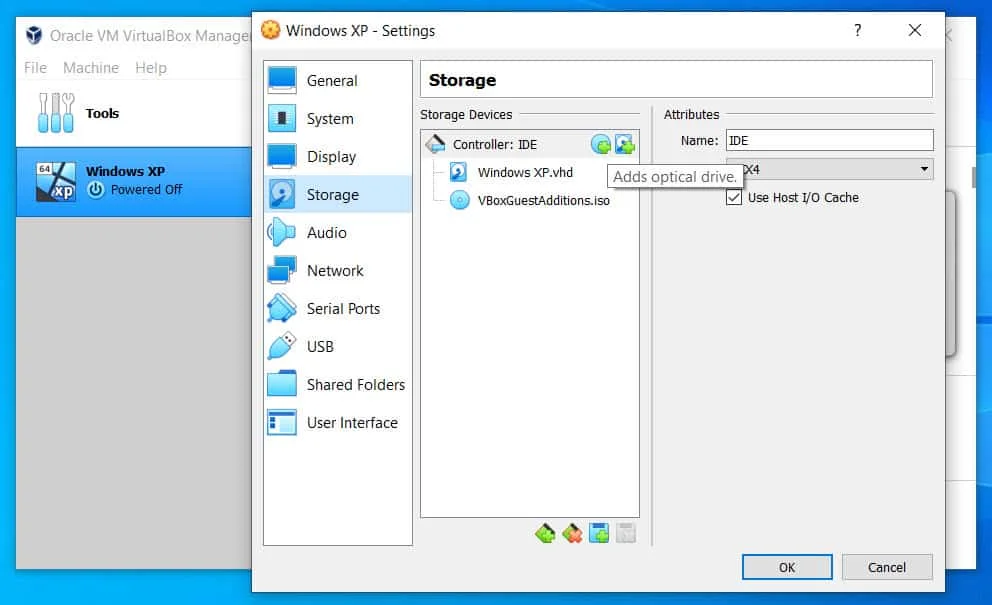Open the Audio settings category
The width and height of the screenshot is (992, 605).
(337, 232)
